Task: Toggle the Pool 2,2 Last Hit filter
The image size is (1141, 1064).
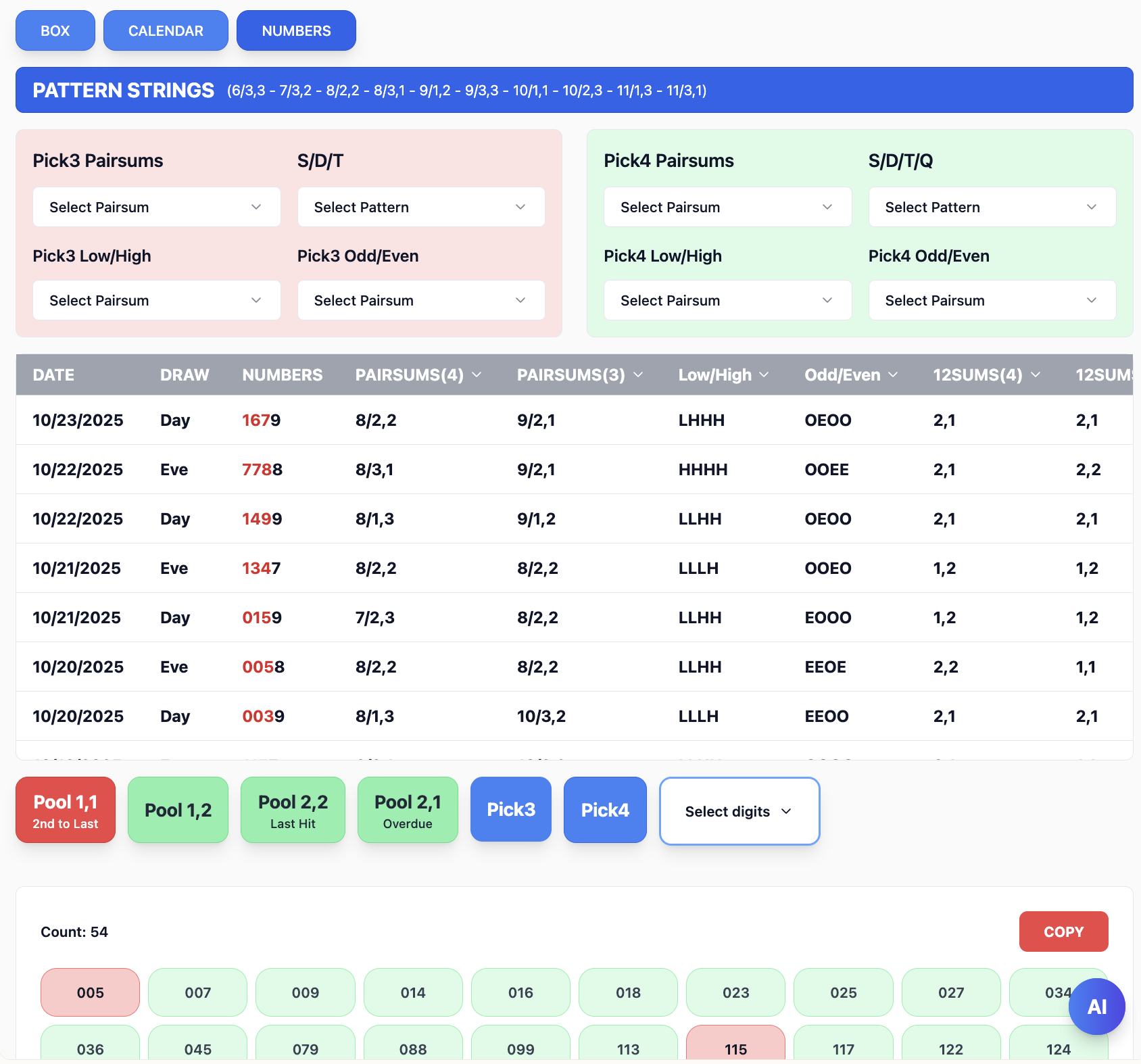Action: [x=293, y=810]
